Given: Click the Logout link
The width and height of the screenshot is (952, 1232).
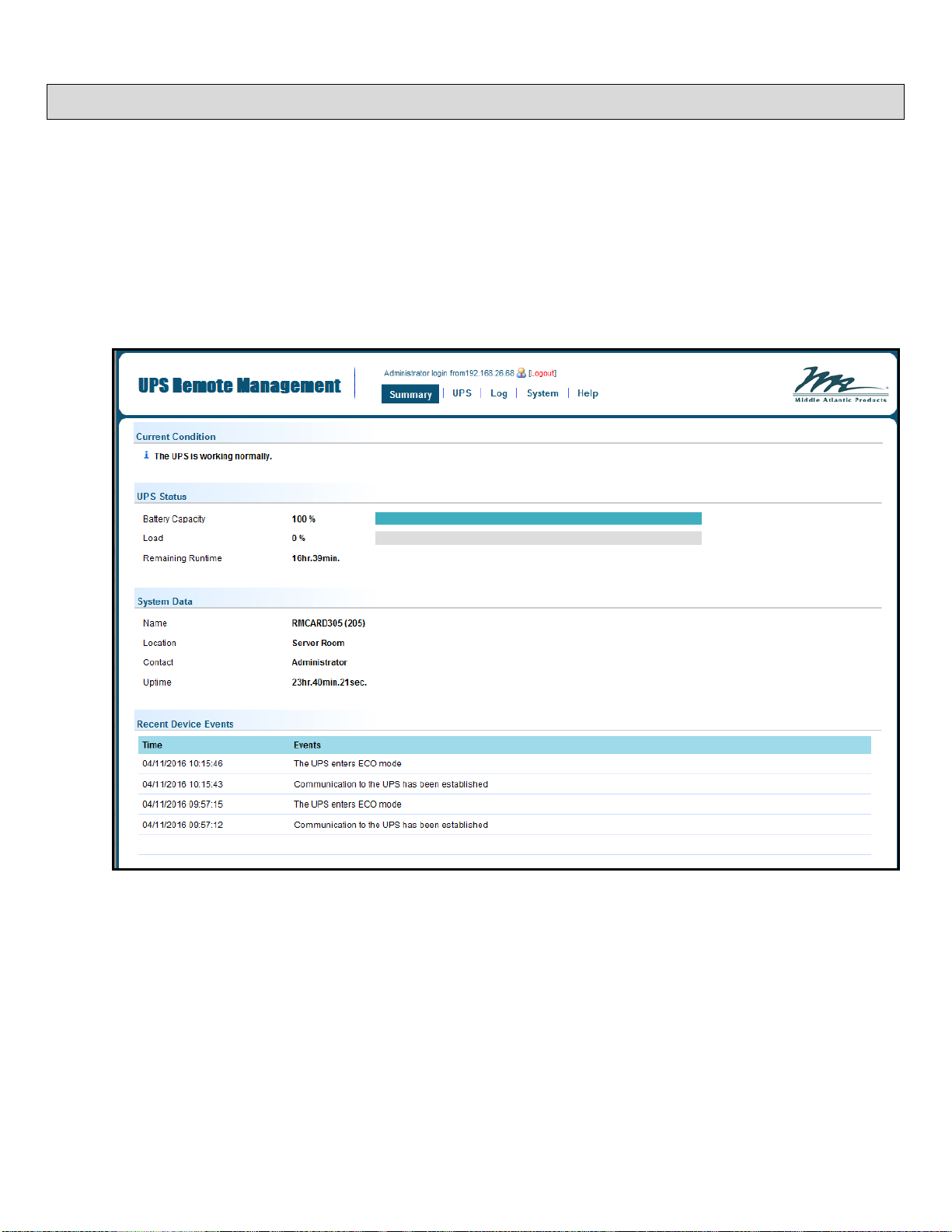Looking at the screenshot, I should click(x=542, y=373).
